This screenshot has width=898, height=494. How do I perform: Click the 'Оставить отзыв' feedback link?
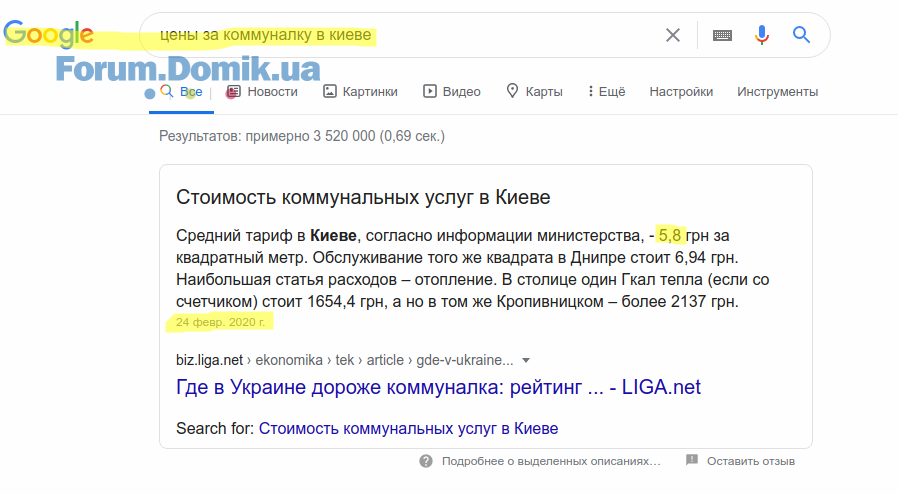(750, 461)
